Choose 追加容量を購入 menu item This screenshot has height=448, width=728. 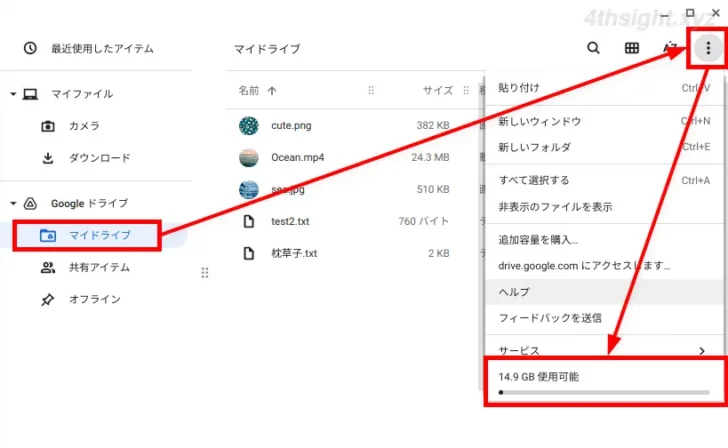click(603, 240)
